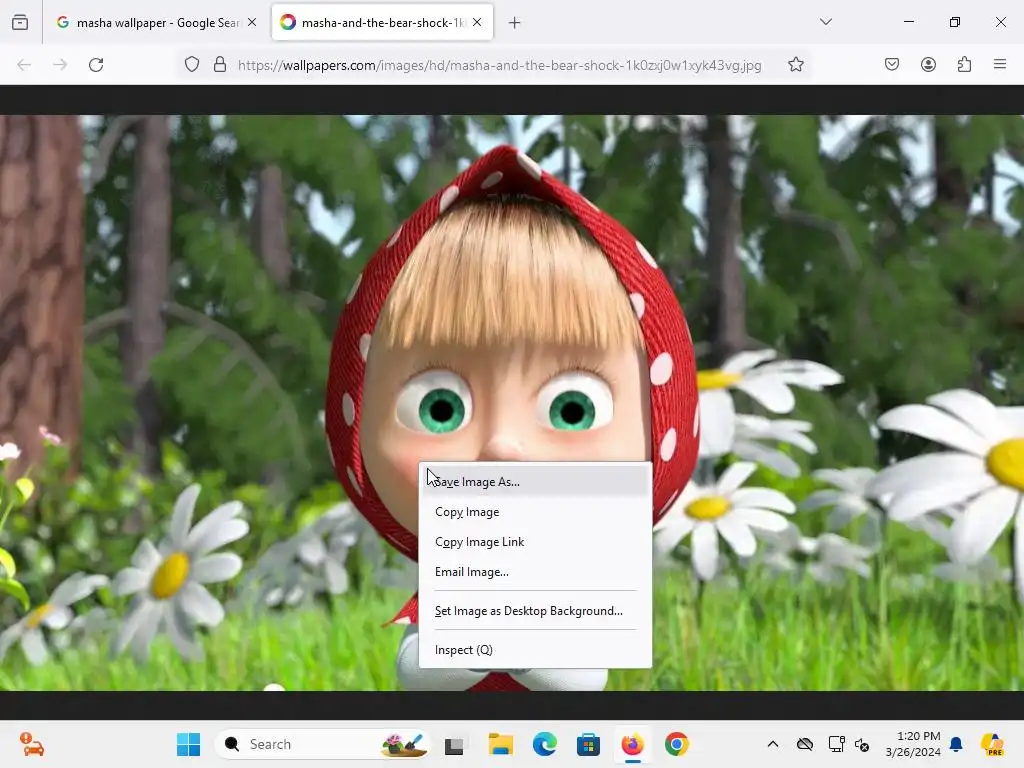Screen dimensions: 1024x768
Task: Click the taskbar Search box
Action: coord(322,744)
